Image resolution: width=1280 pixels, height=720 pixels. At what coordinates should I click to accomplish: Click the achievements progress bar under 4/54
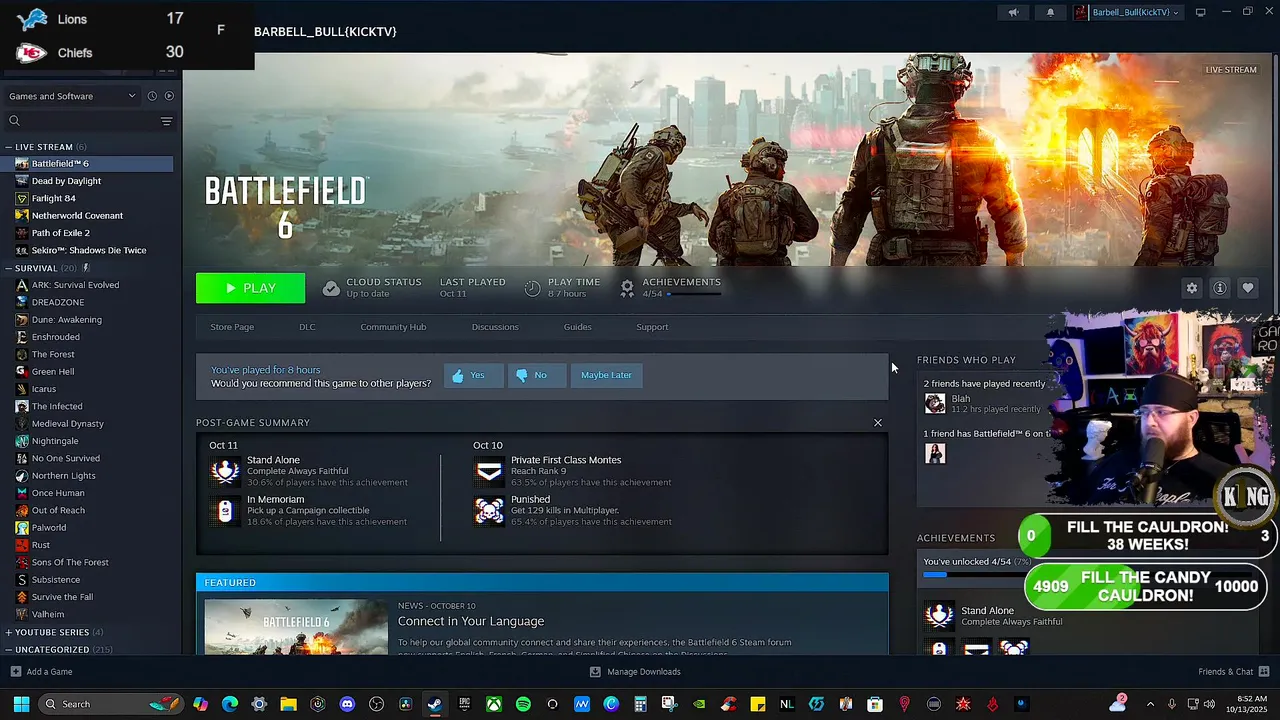[x=694, y=294]
